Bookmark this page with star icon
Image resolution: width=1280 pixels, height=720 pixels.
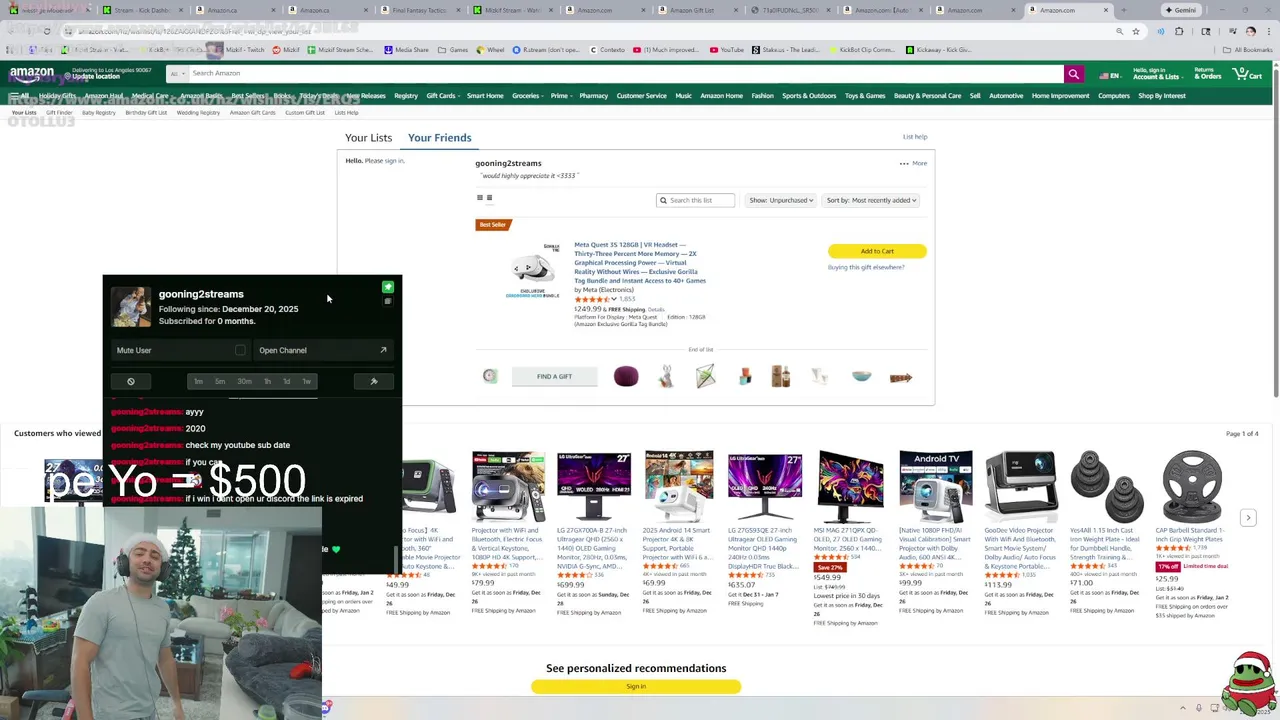[1136, 31]
